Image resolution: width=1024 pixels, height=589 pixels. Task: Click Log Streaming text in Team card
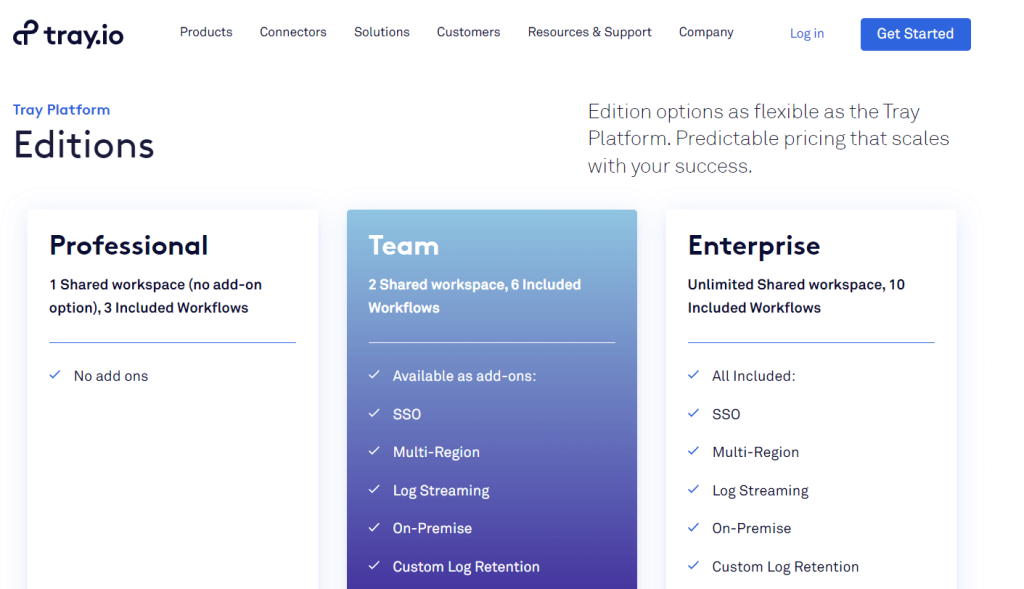pyautogui.click(x=441, y=491)
